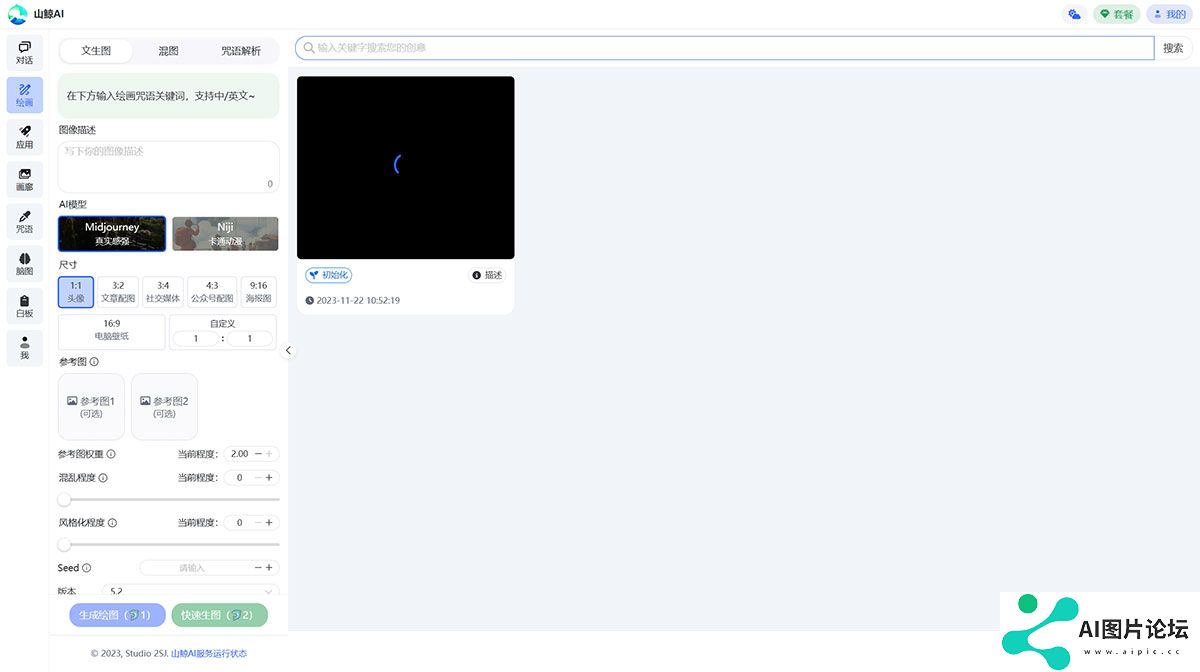Select 16:9 电脑壁纸 size option

[x=112, y=331]
